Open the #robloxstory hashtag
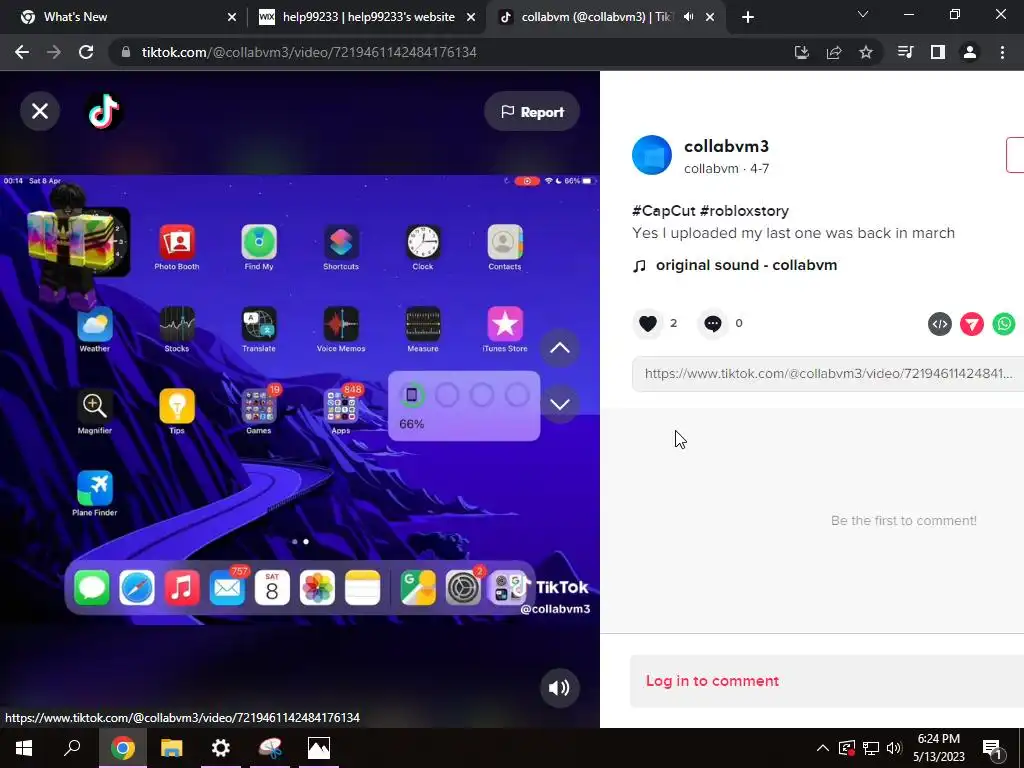 click(744, 211)
